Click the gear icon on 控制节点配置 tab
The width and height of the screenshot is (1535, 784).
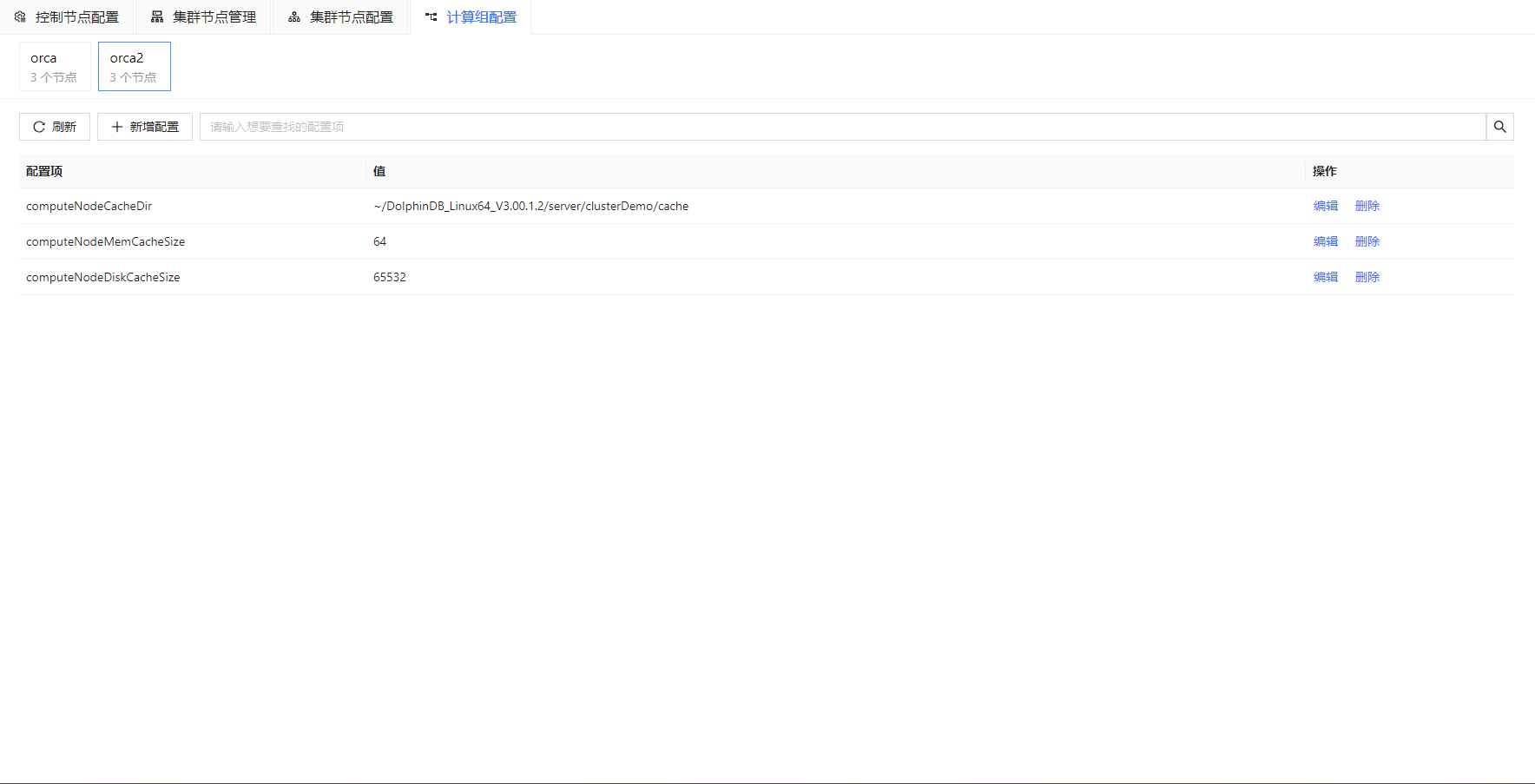pyautogui.click(x=20, y=17)
